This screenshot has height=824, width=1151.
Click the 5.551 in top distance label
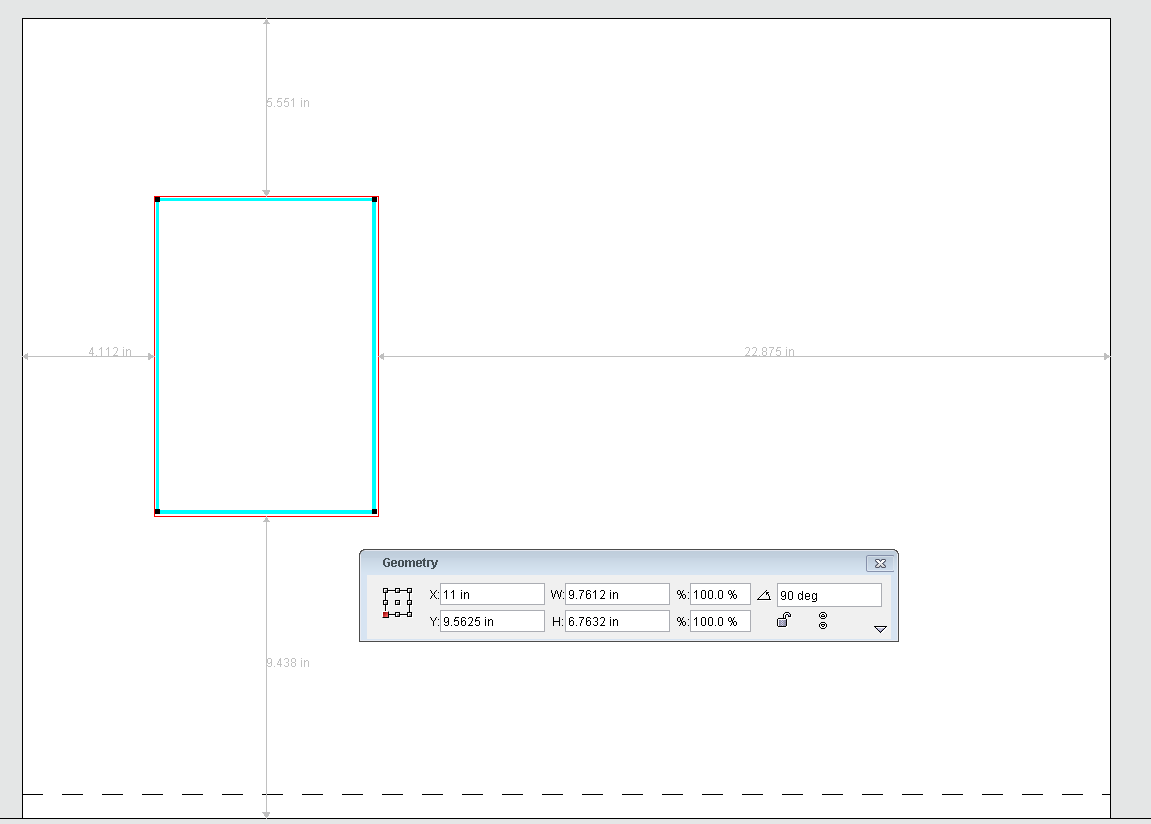point(288,103)
